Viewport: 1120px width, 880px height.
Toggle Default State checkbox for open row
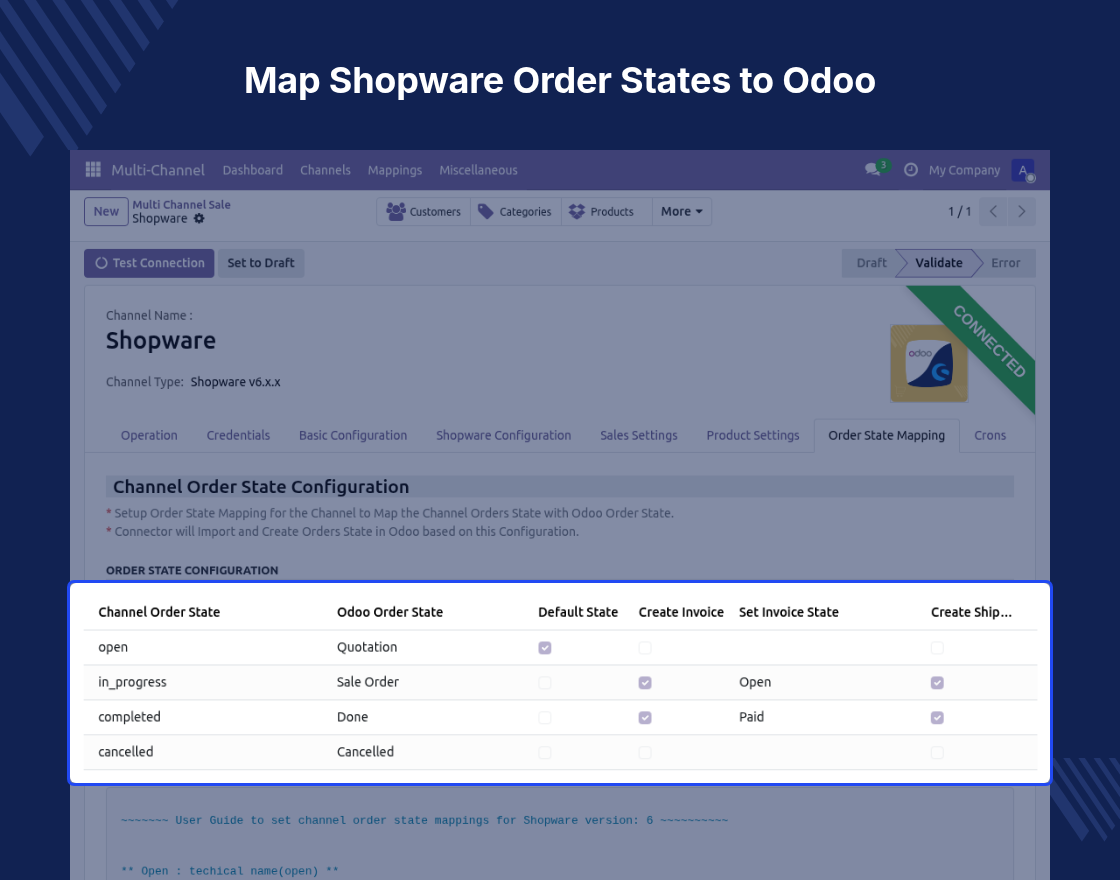pyautogui.click(x=545, y=648)
